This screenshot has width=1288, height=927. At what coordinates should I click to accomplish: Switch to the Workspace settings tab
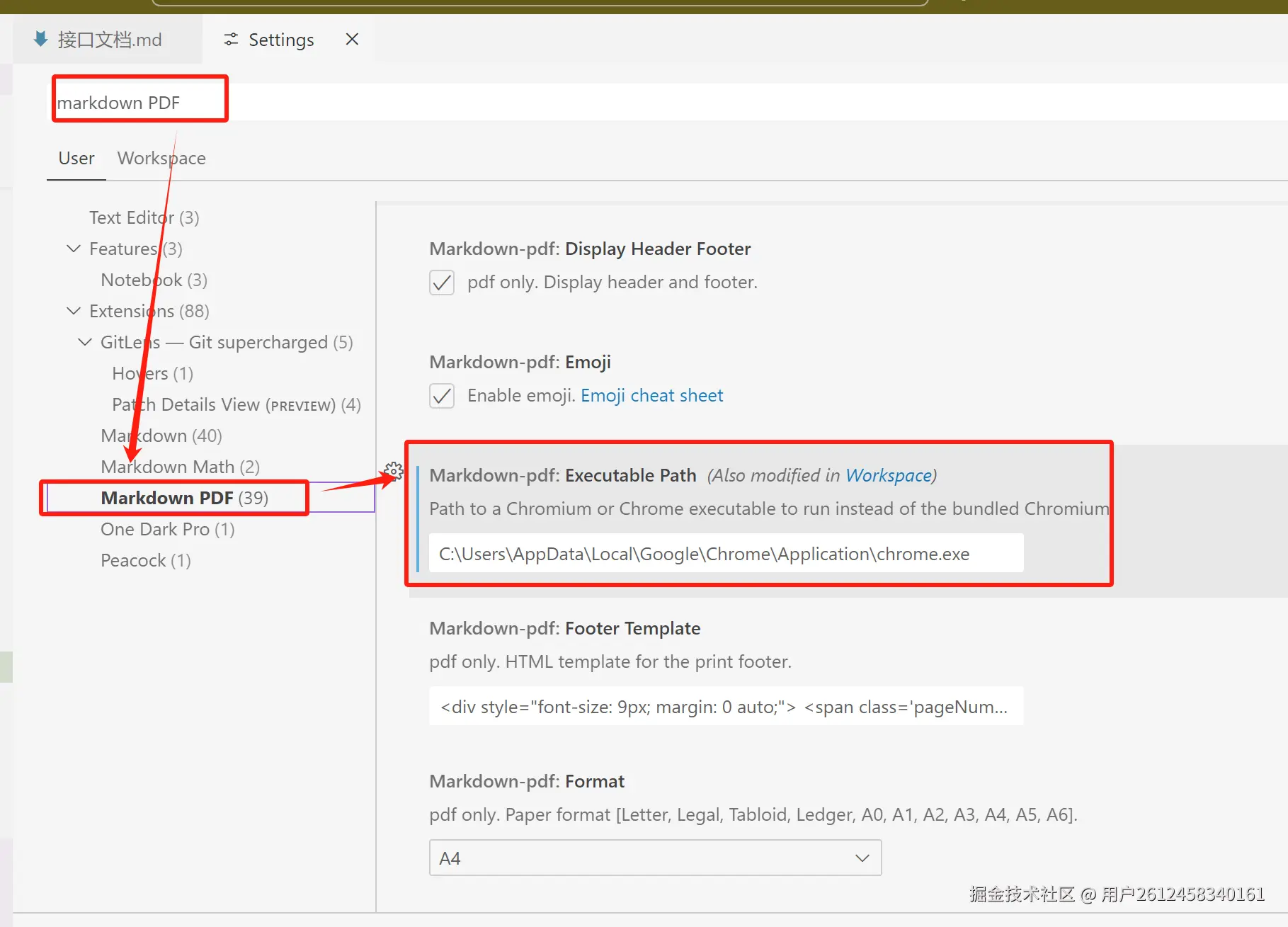[161, 158]
